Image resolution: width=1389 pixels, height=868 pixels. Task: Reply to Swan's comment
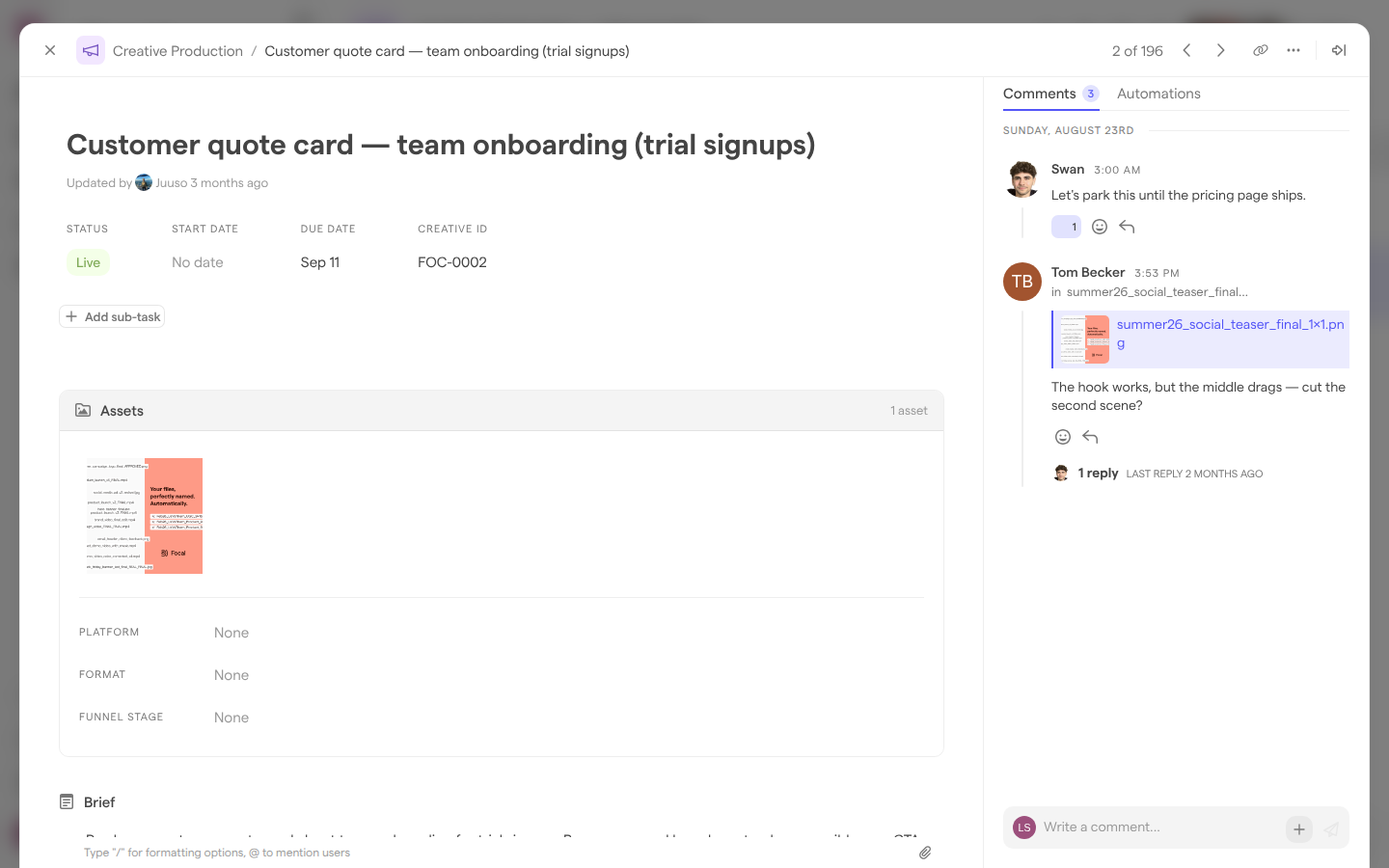coord(1127,227)
